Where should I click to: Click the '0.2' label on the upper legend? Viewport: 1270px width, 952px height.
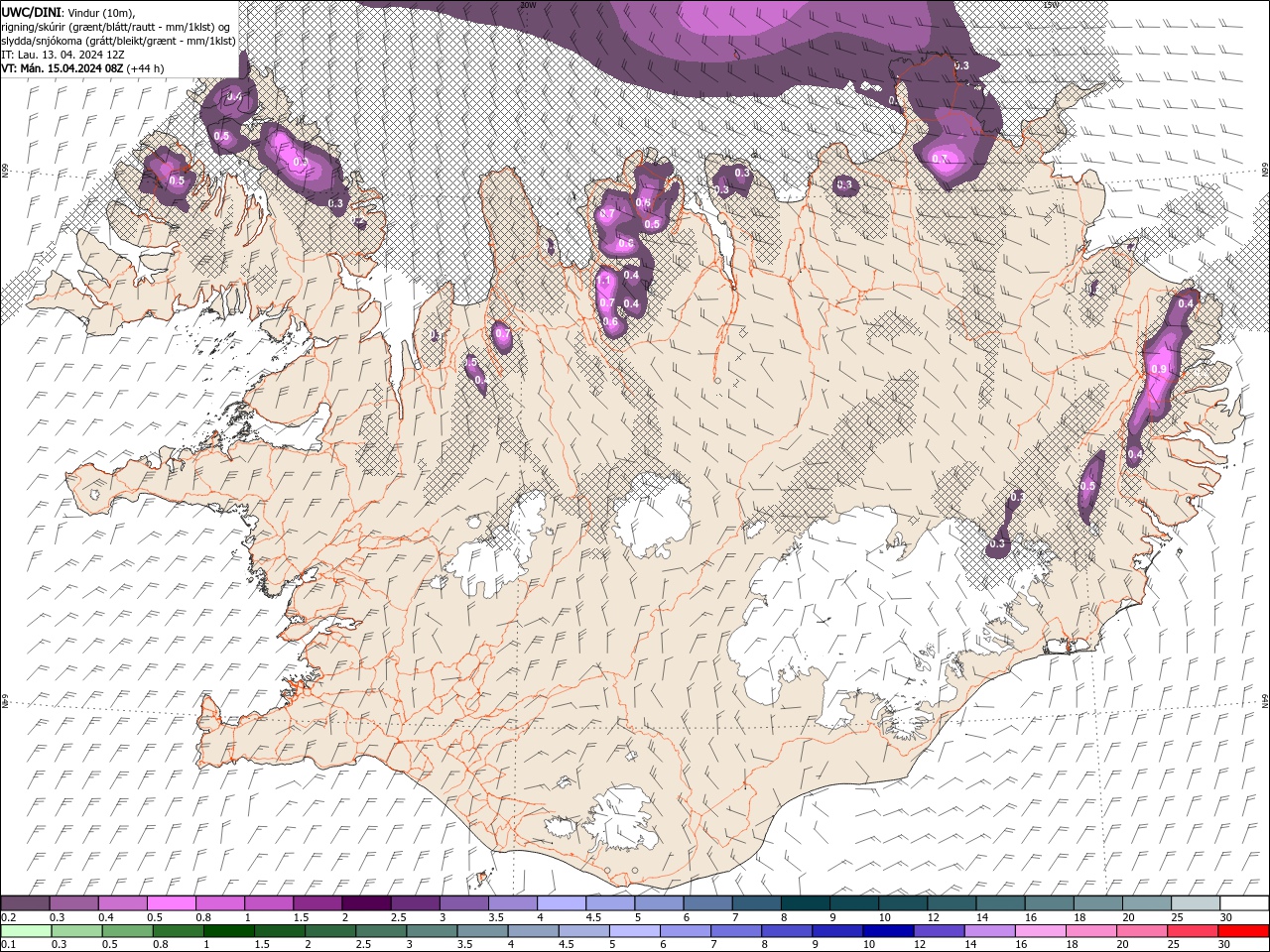[x=8, y=917]
